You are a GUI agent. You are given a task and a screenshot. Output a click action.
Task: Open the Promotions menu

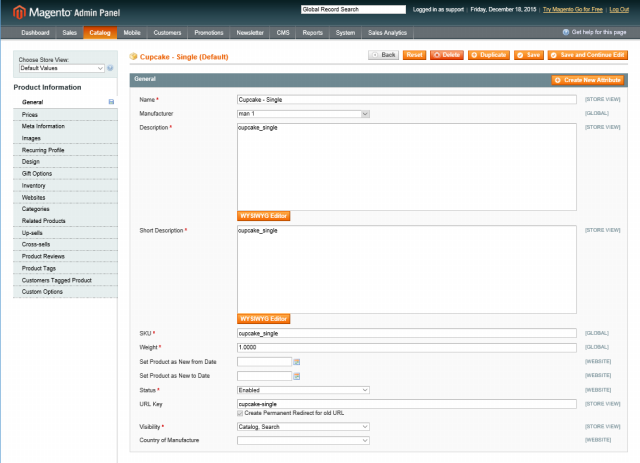(208, 33)
